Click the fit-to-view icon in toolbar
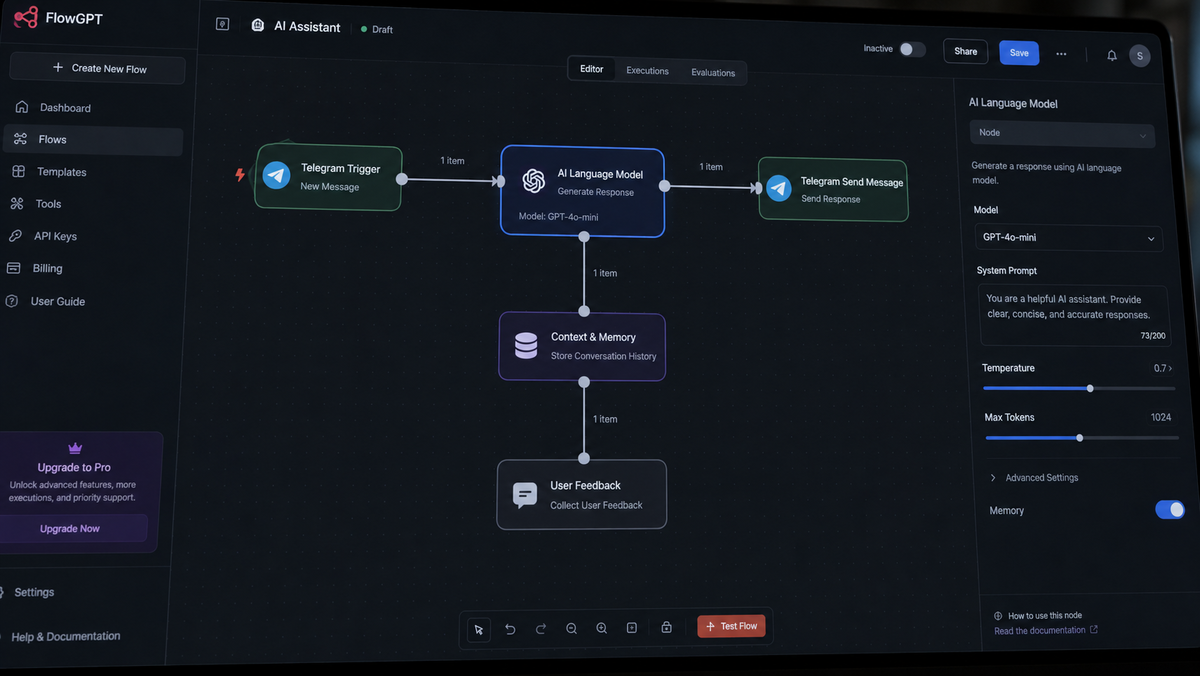The height and width of the screenshot is (676, 1200). click(632, 628)
